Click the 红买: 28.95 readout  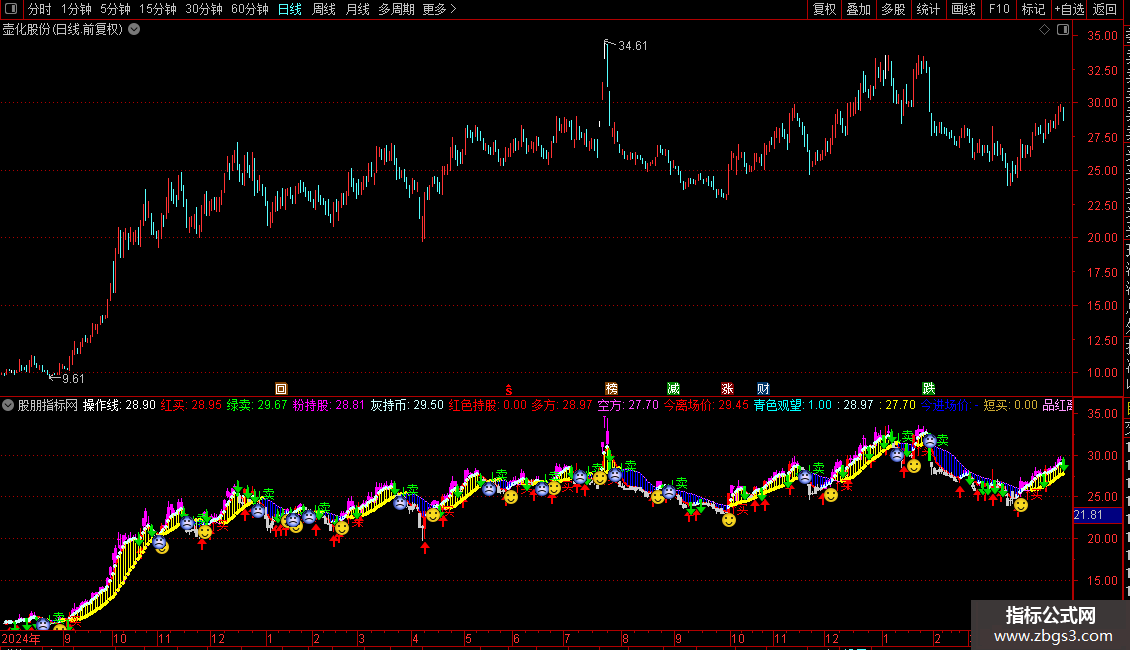click(x=191, y=405)
